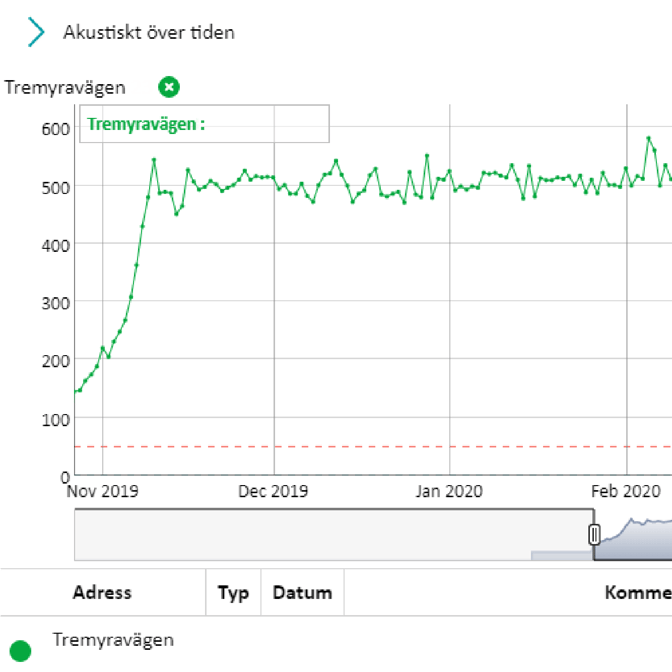
Task: Click the Akustiskt över tiden section title
Action: point(149,32)
